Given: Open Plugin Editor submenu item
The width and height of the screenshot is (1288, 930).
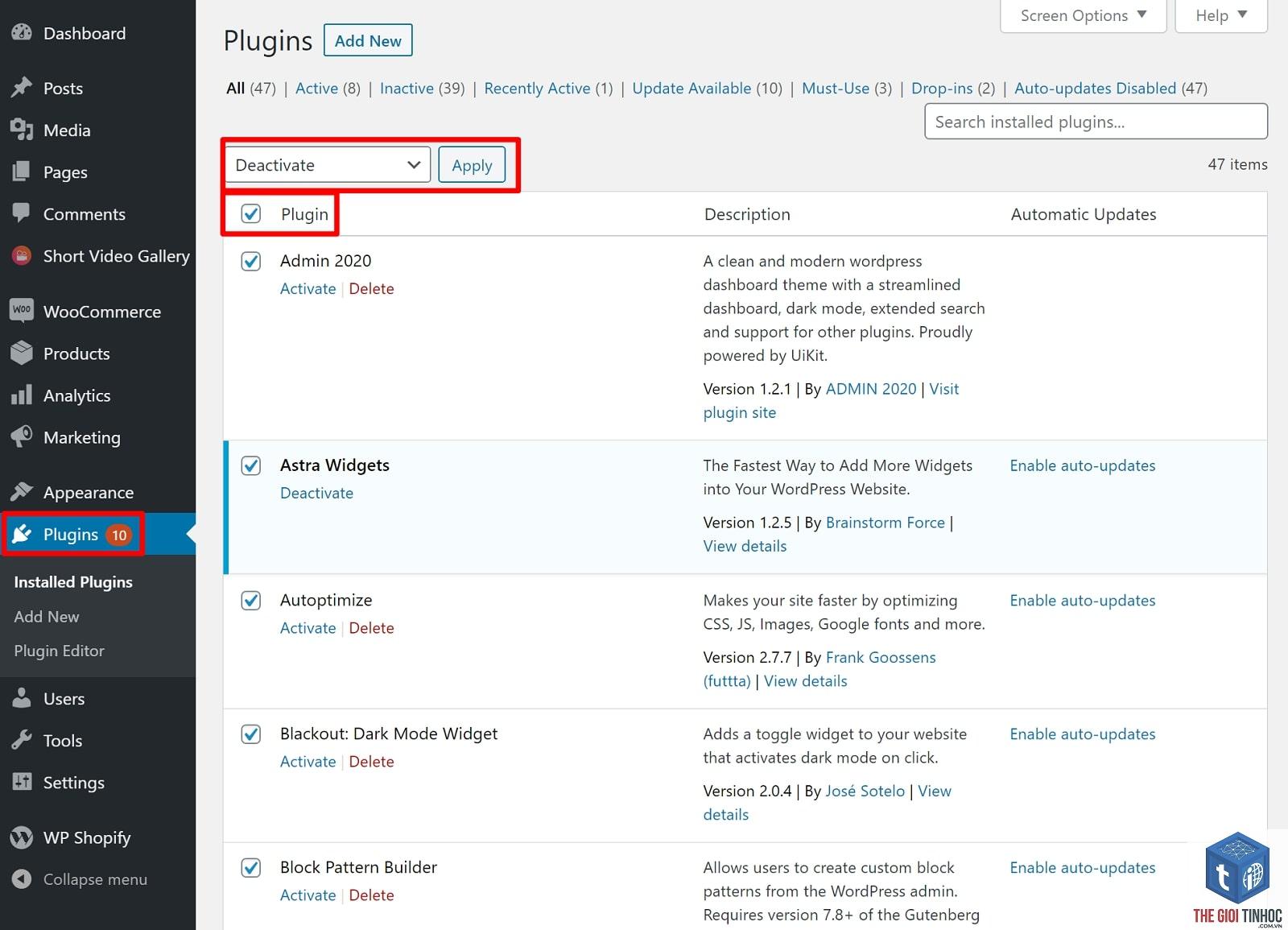Looking at the screenshot, I should 59,651.
